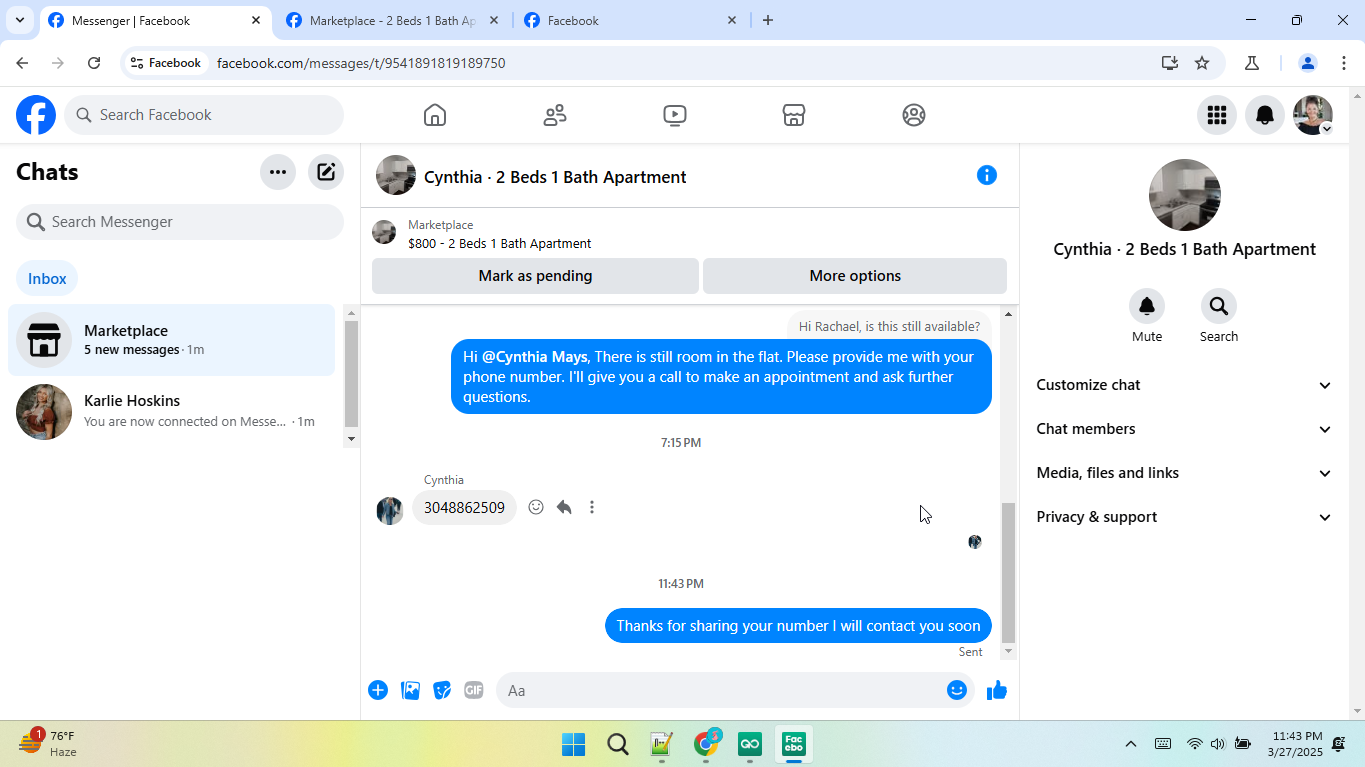Viewport: 1365px width, 767px height.
Task: Click the 'Thanks for sharing your number' message
Action: (798, 626)
